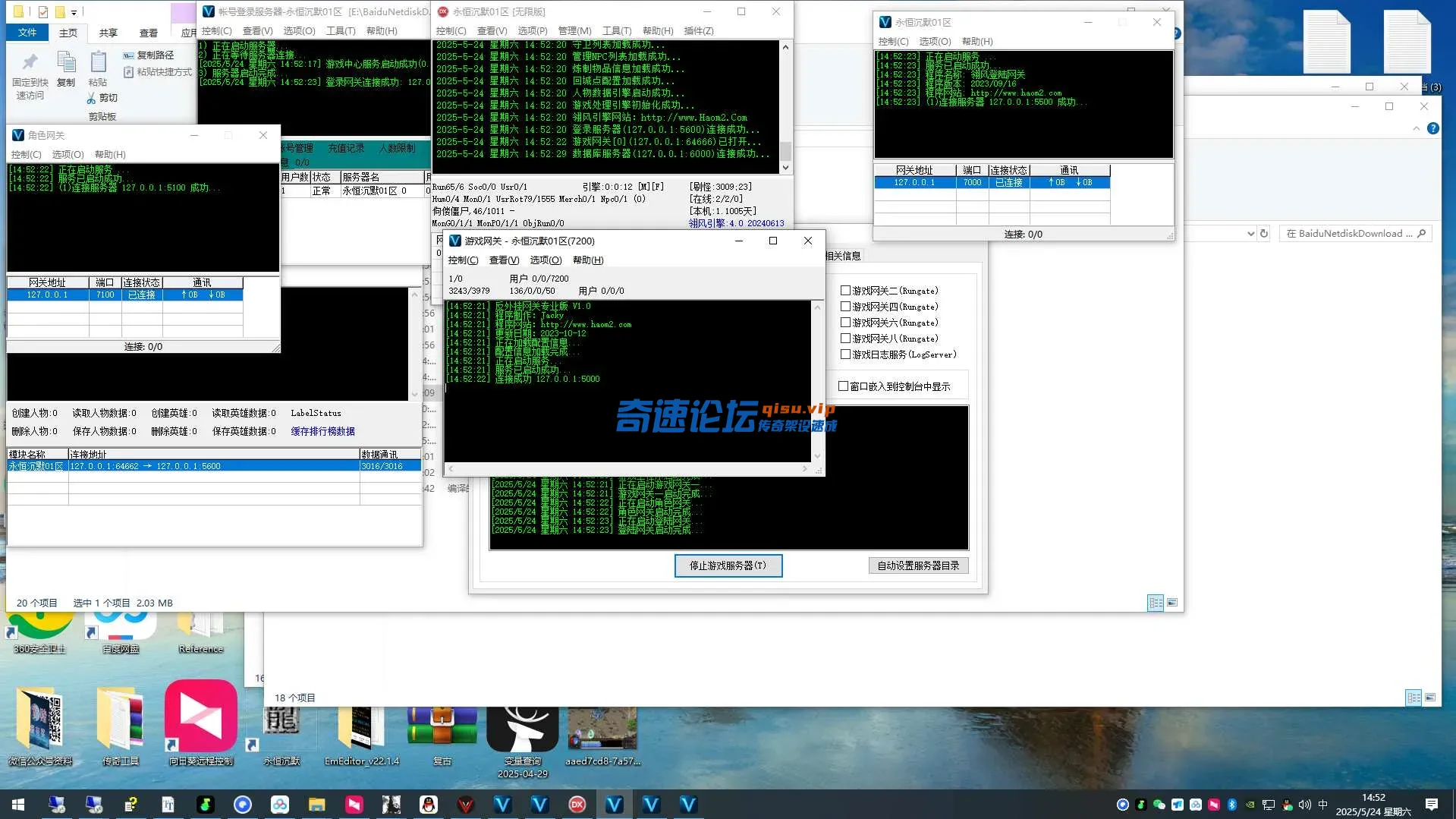
Task: Click the volume speaker icon in system tray
Action: tap(1304, 805)
